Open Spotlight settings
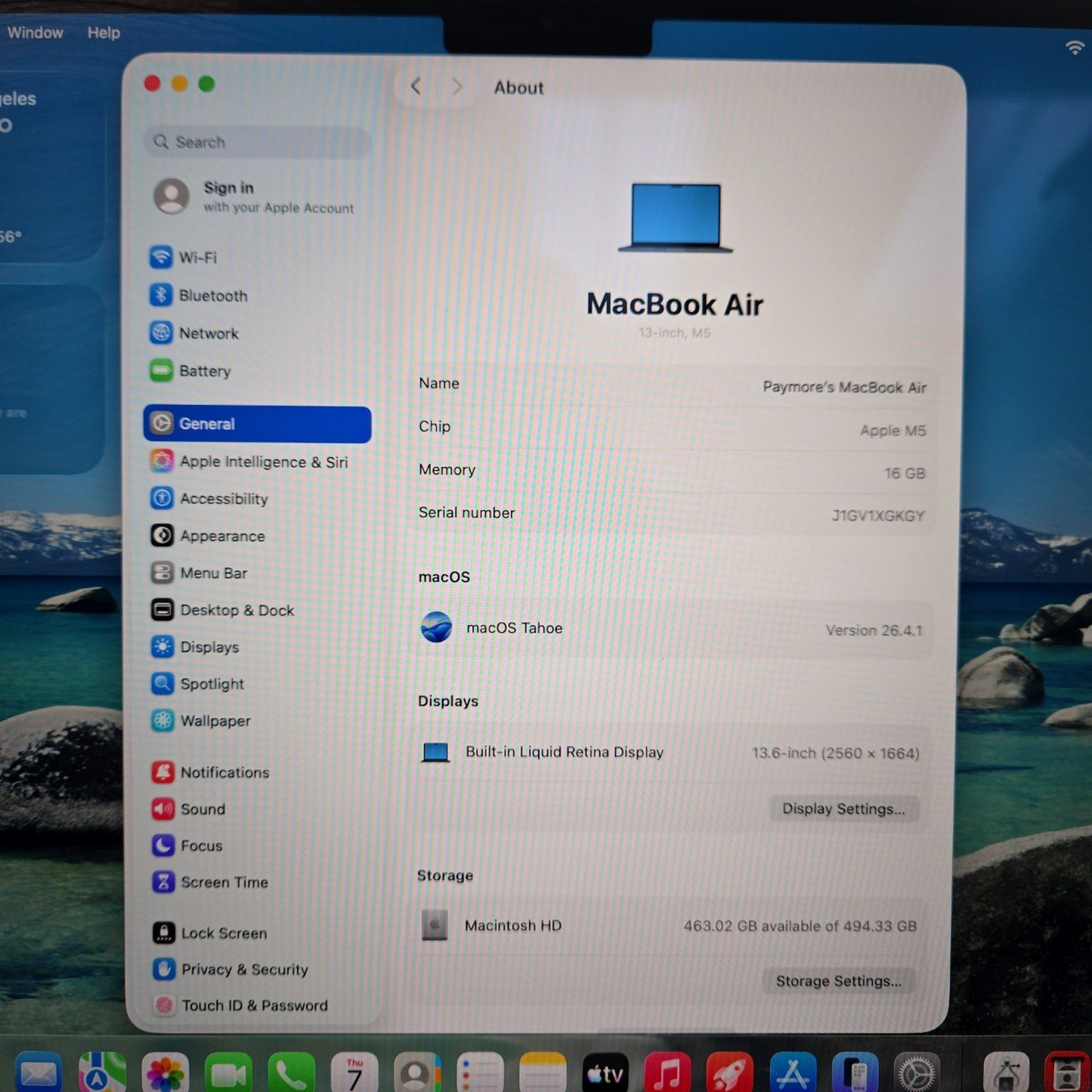Screen dimensions: 1092x1092 (x=197, y=684)
